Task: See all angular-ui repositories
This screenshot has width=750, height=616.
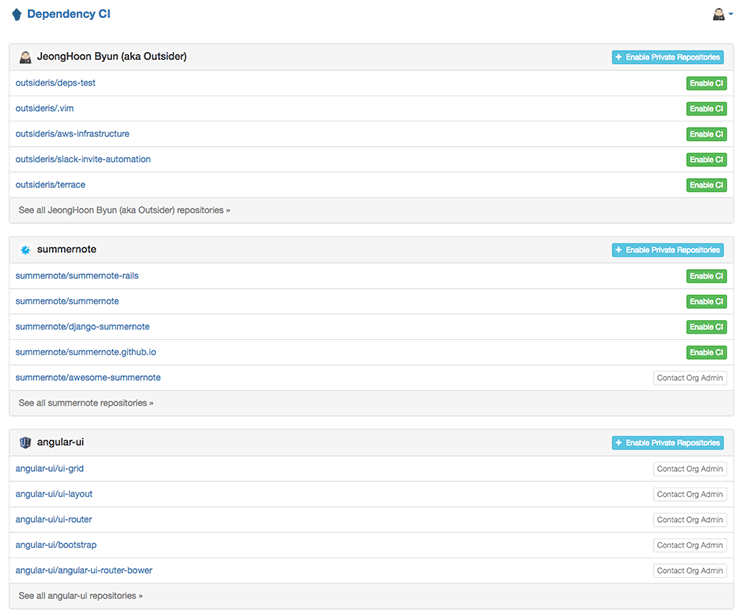Action: (81, 595)
